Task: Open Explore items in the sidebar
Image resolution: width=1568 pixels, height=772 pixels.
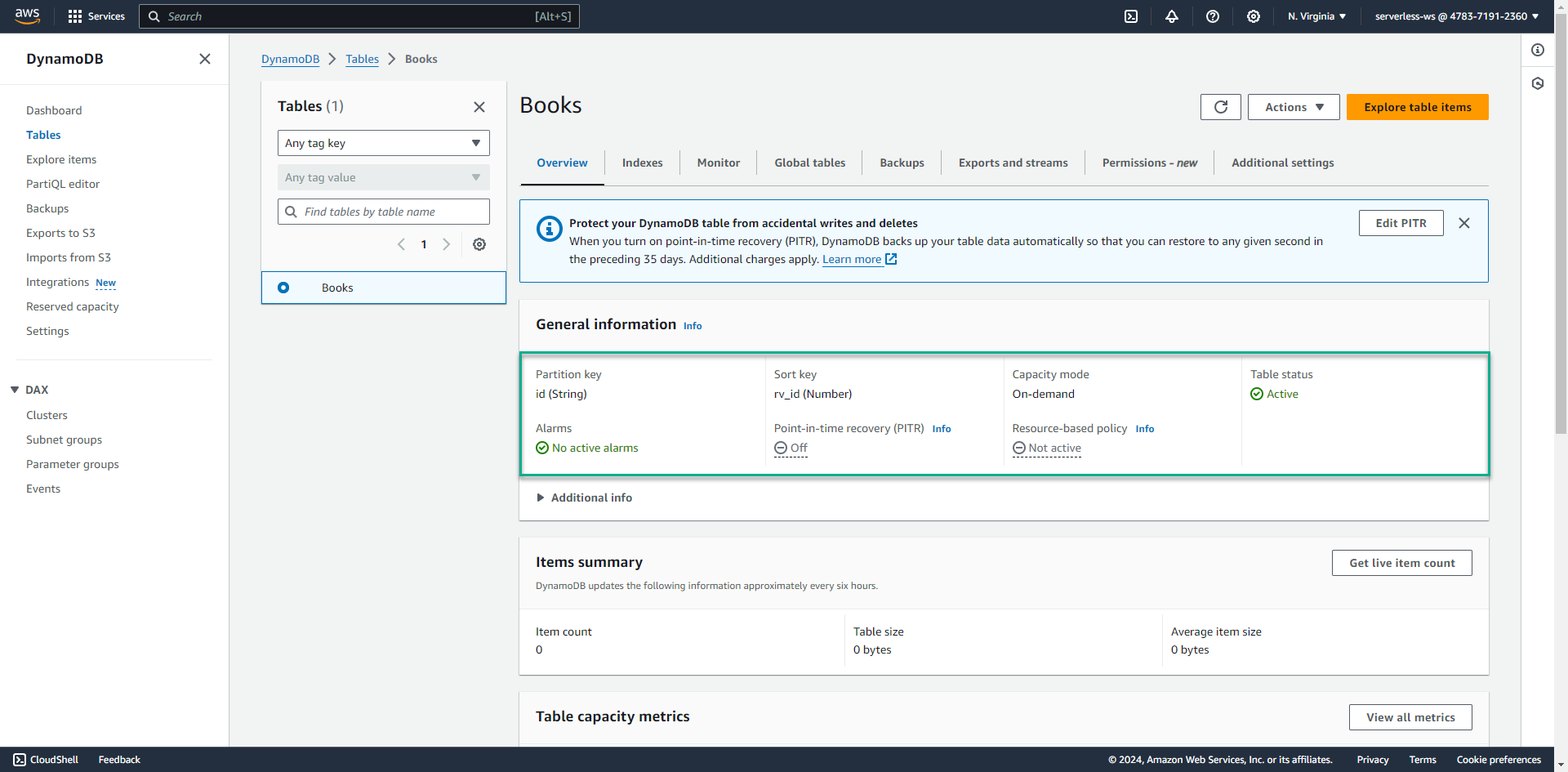Action: click(x=61, y=159)
